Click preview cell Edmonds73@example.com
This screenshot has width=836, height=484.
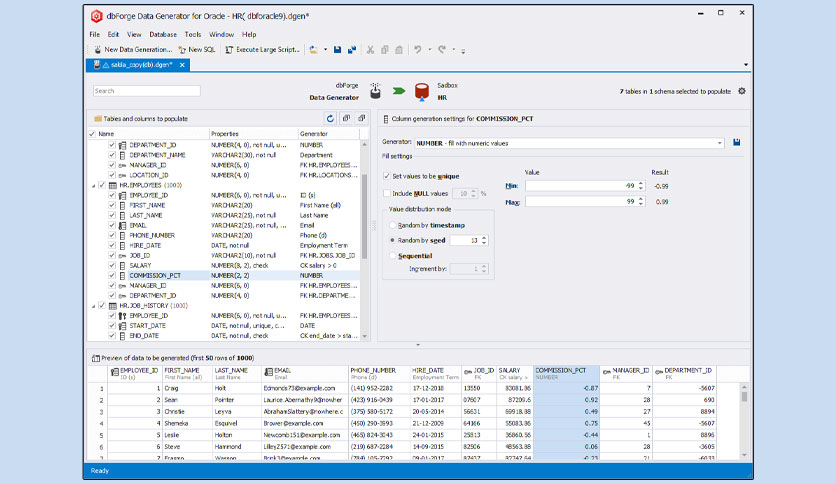[304, 389]
